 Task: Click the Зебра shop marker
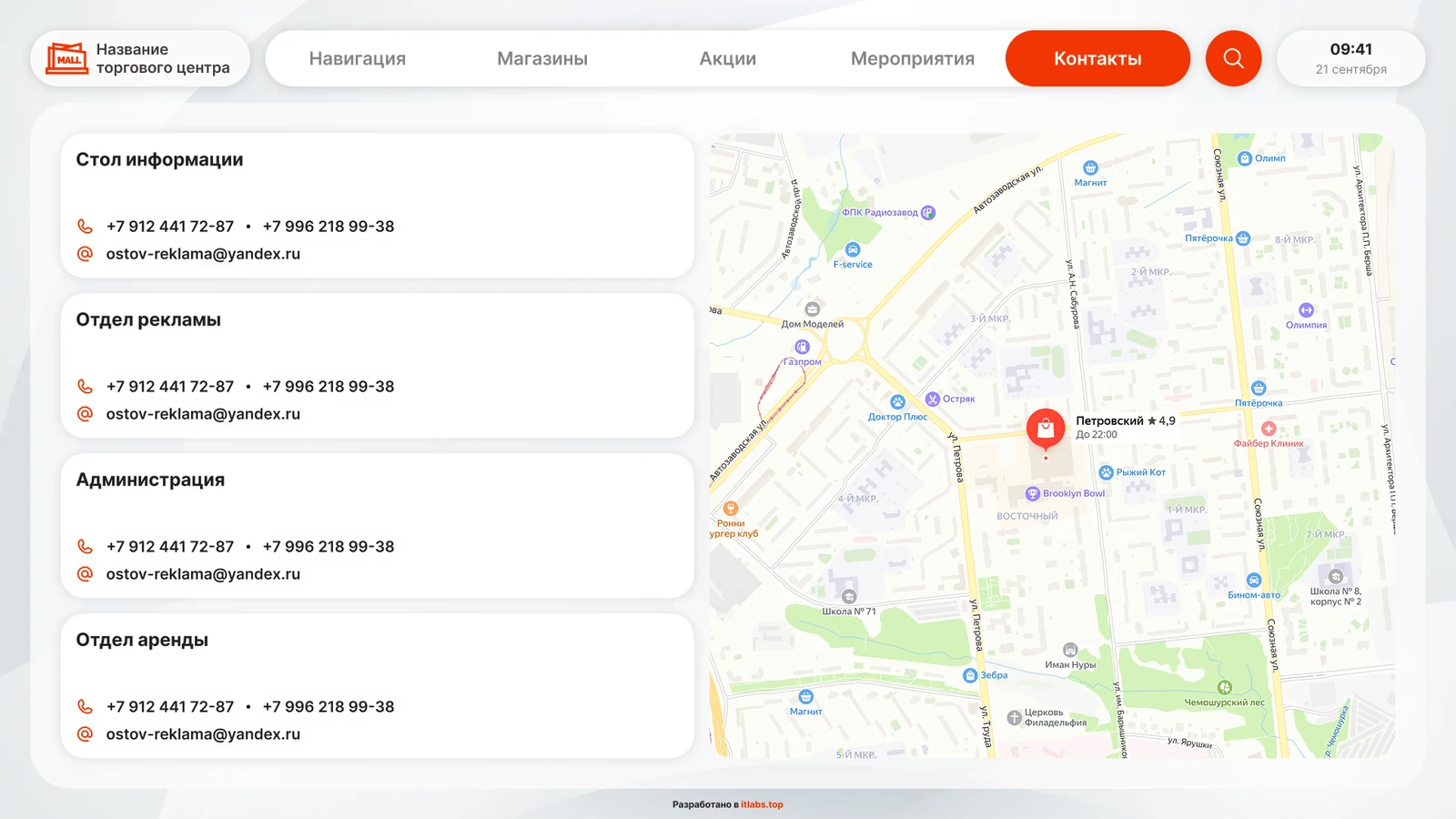tap(970, 675)
